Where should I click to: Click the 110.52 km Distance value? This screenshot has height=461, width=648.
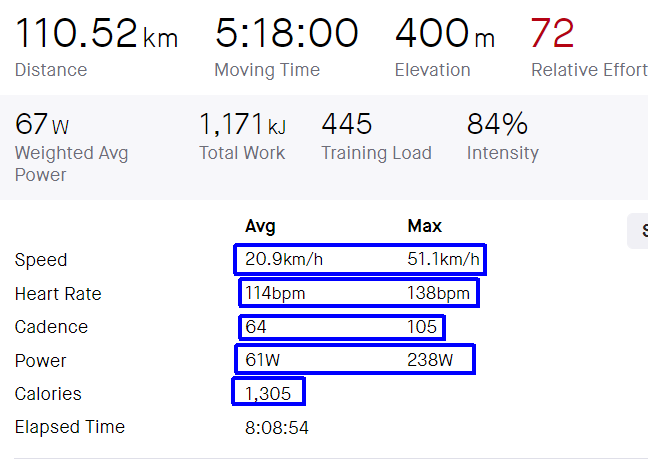pos(96,34)
